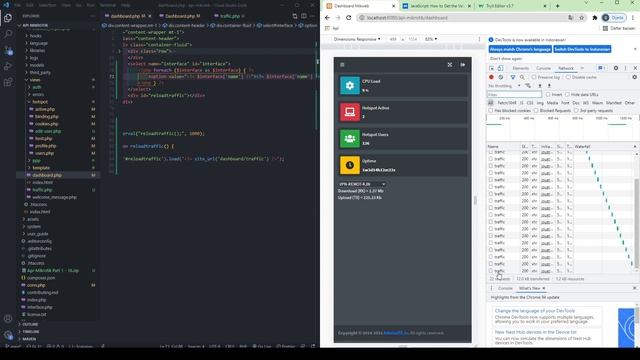Image resolution: width=640 pixels, height=360 pixels.
Task: Click the hamburger menu in the dashboard page
Action: coord(342,64)
